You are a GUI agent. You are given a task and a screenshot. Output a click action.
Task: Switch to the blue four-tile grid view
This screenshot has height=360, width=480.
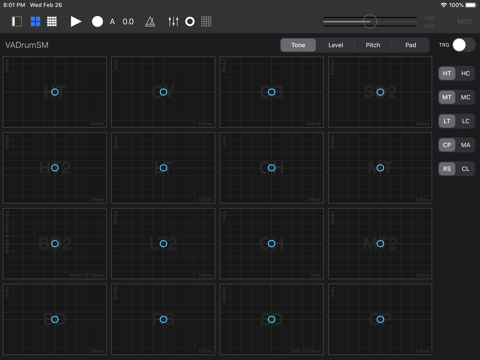(x=35, y=22)
